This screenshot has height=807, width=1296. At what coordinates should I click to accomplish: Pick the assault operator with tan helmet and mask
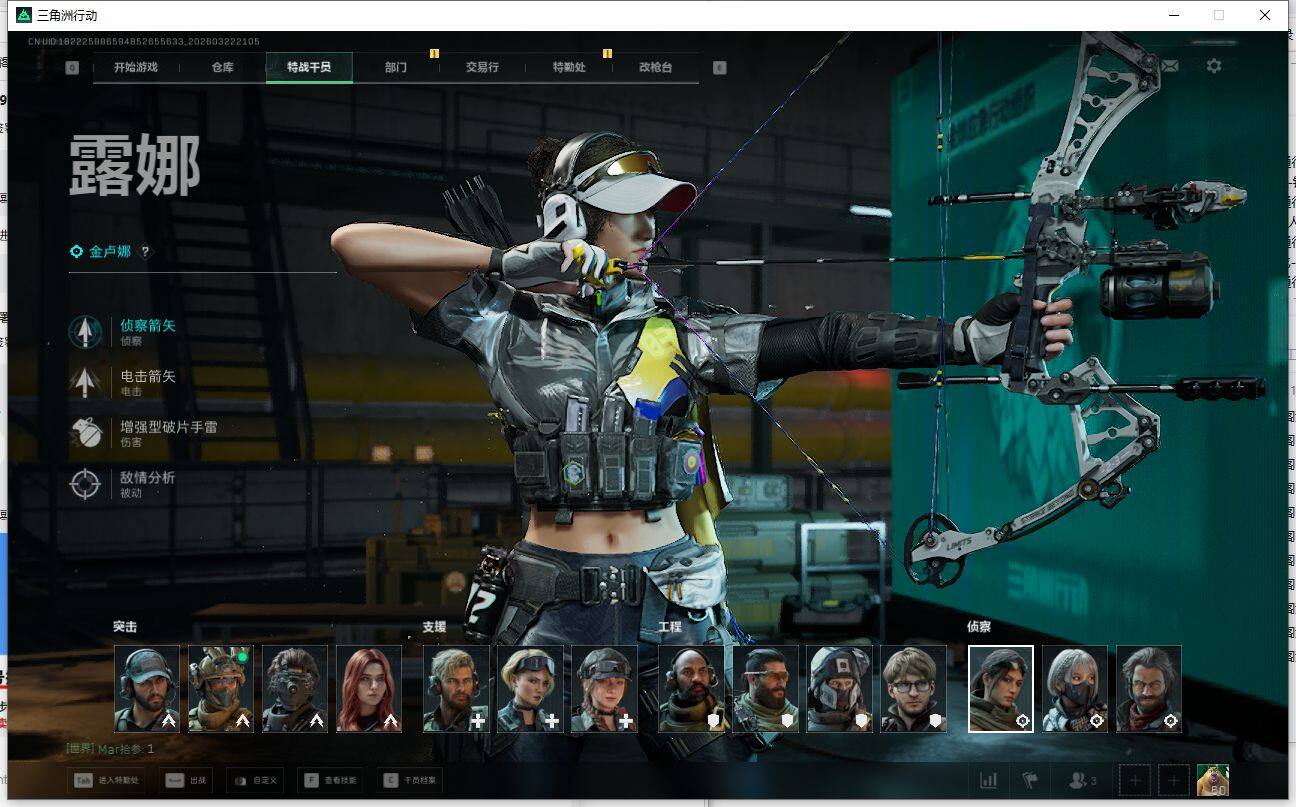221,689
